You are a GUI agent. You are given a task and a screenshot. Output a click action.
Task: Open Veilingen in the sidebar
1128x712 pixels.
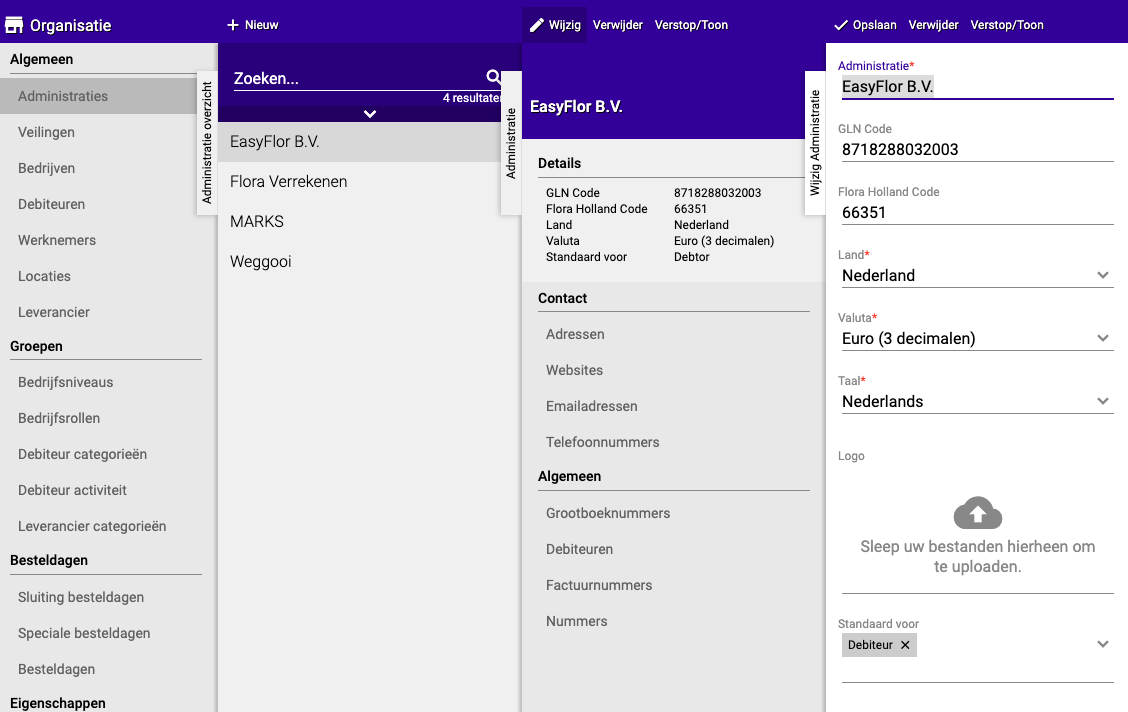coord(46,132)
